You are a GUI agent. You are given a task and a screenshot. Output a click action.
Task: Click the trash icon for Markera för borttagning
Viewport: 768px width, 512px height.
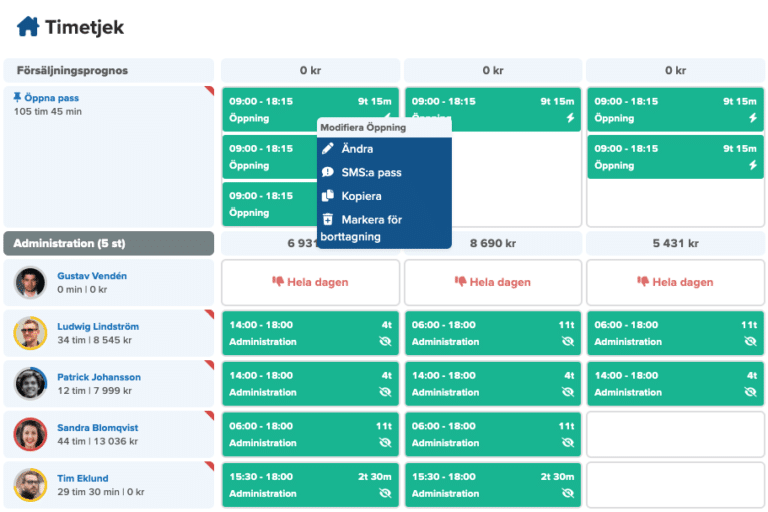328,219
